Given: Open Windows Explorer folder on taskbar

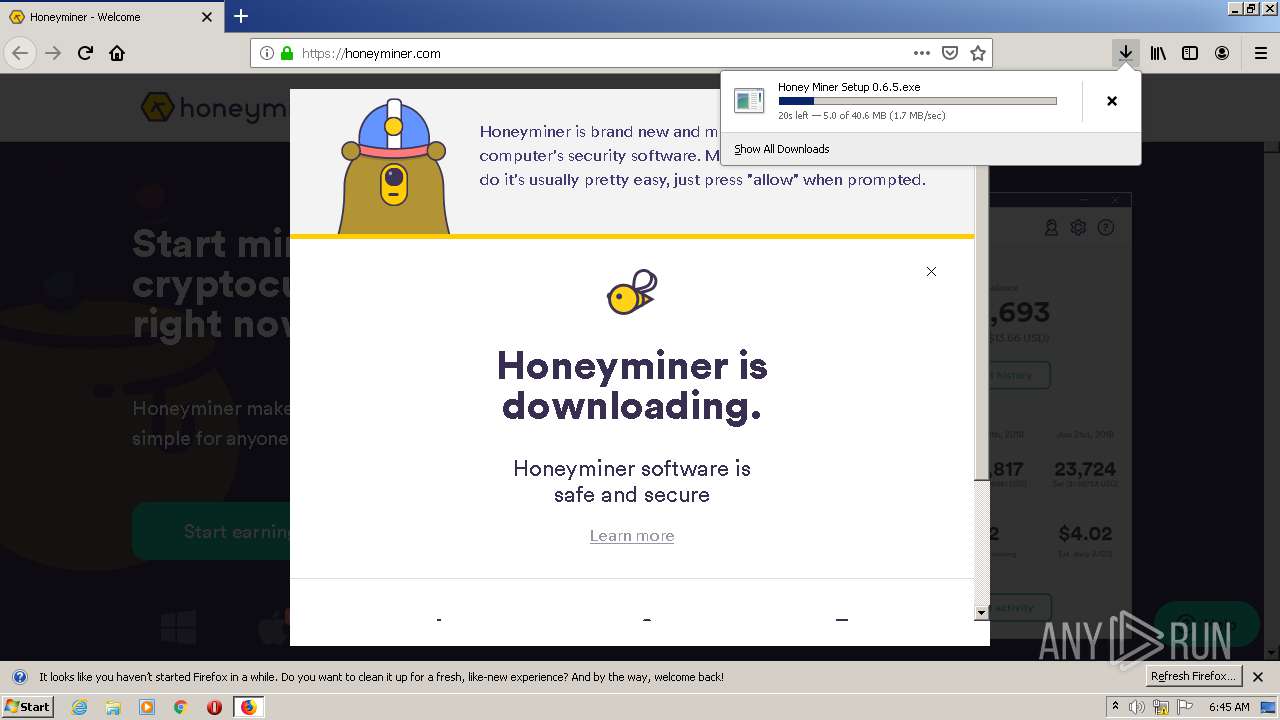Looking at the screenshot, I should pos(113,707).
